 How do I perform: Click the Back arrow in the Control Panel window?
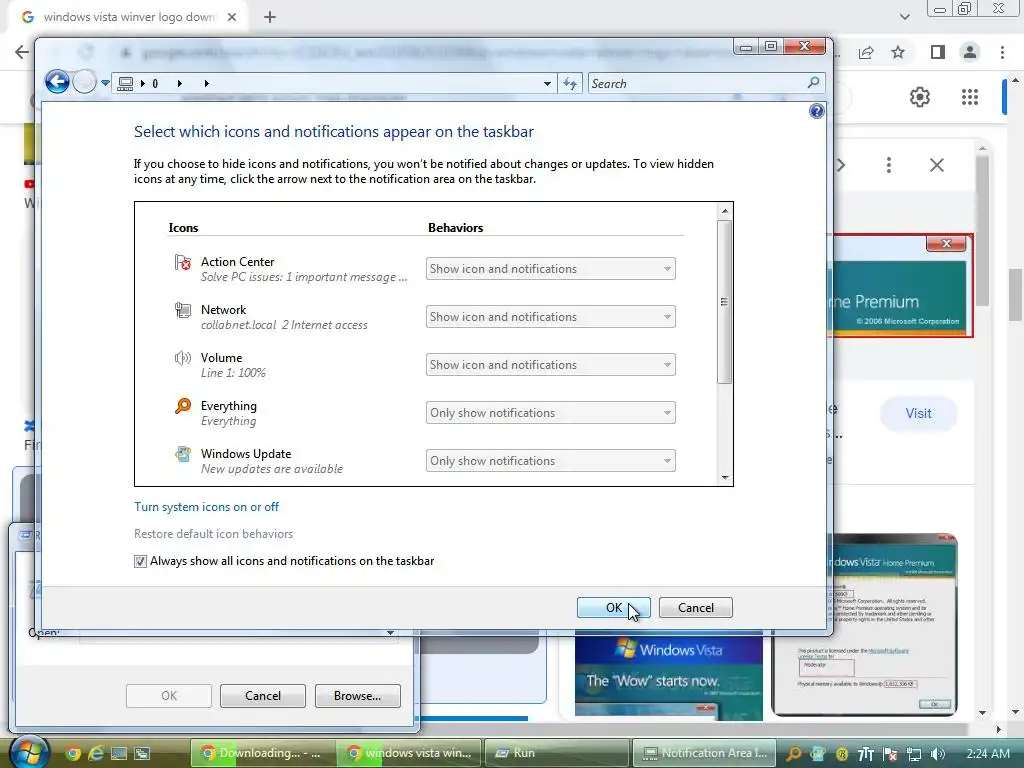[57, 82]
